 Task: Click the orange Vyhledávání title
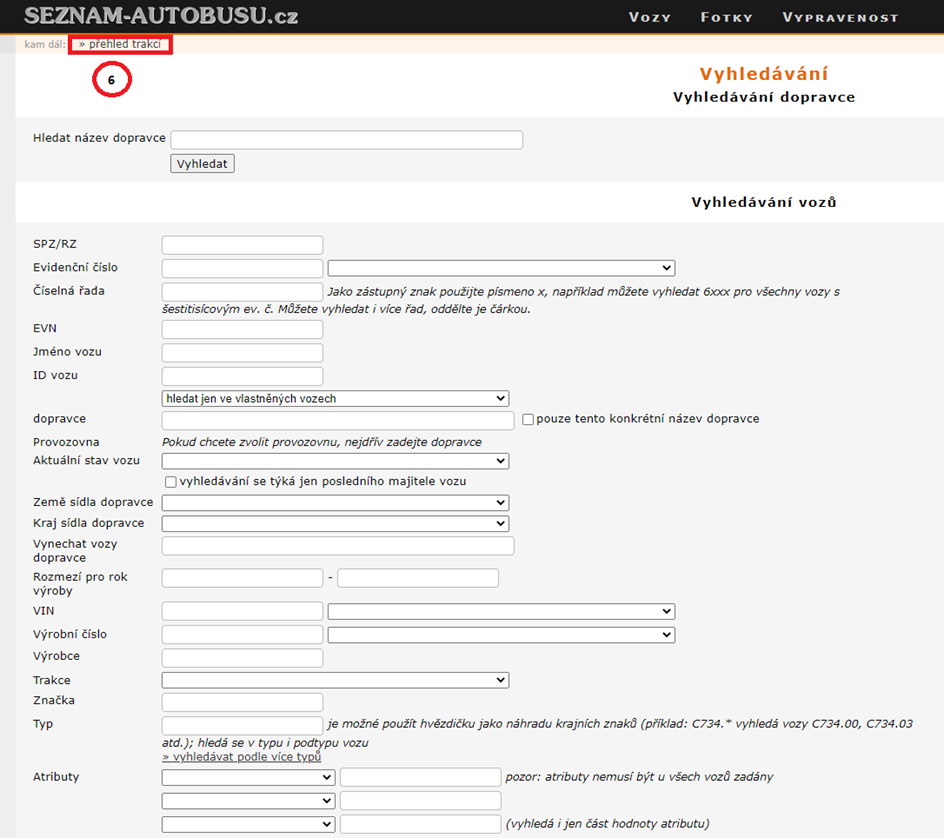tap(764, 74)
